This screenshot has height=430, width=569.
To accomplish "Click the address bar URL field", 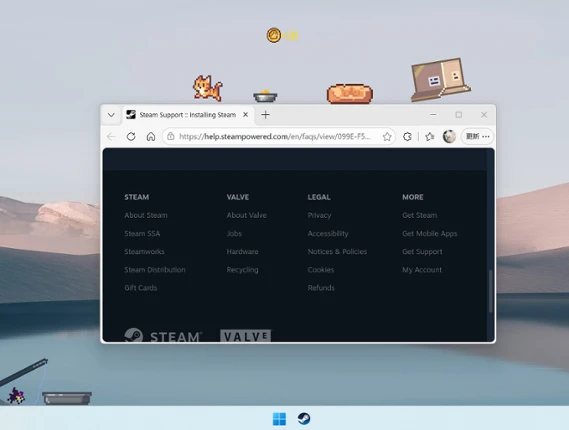I will click(x=275, y=136).
